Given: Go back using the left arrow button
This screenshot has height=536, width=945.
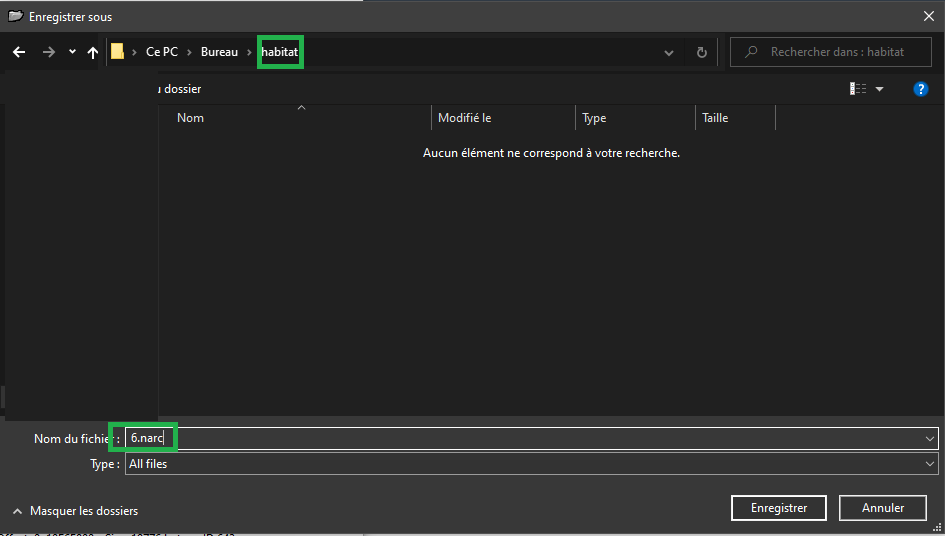Looking at the screenshot, I should tap(19, 52).
